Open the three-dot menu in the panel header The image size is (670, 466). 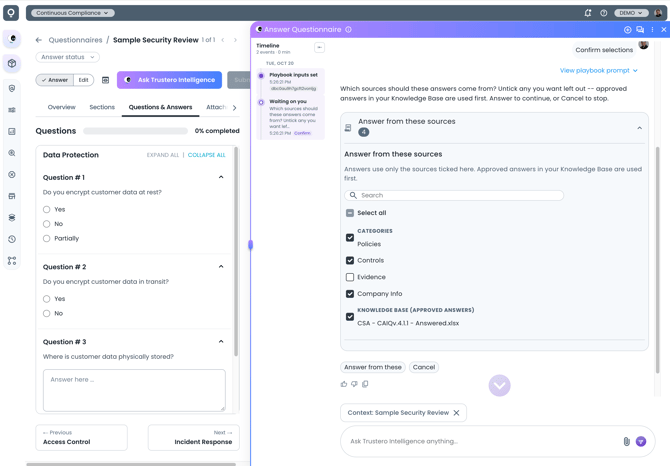(652, 29)
